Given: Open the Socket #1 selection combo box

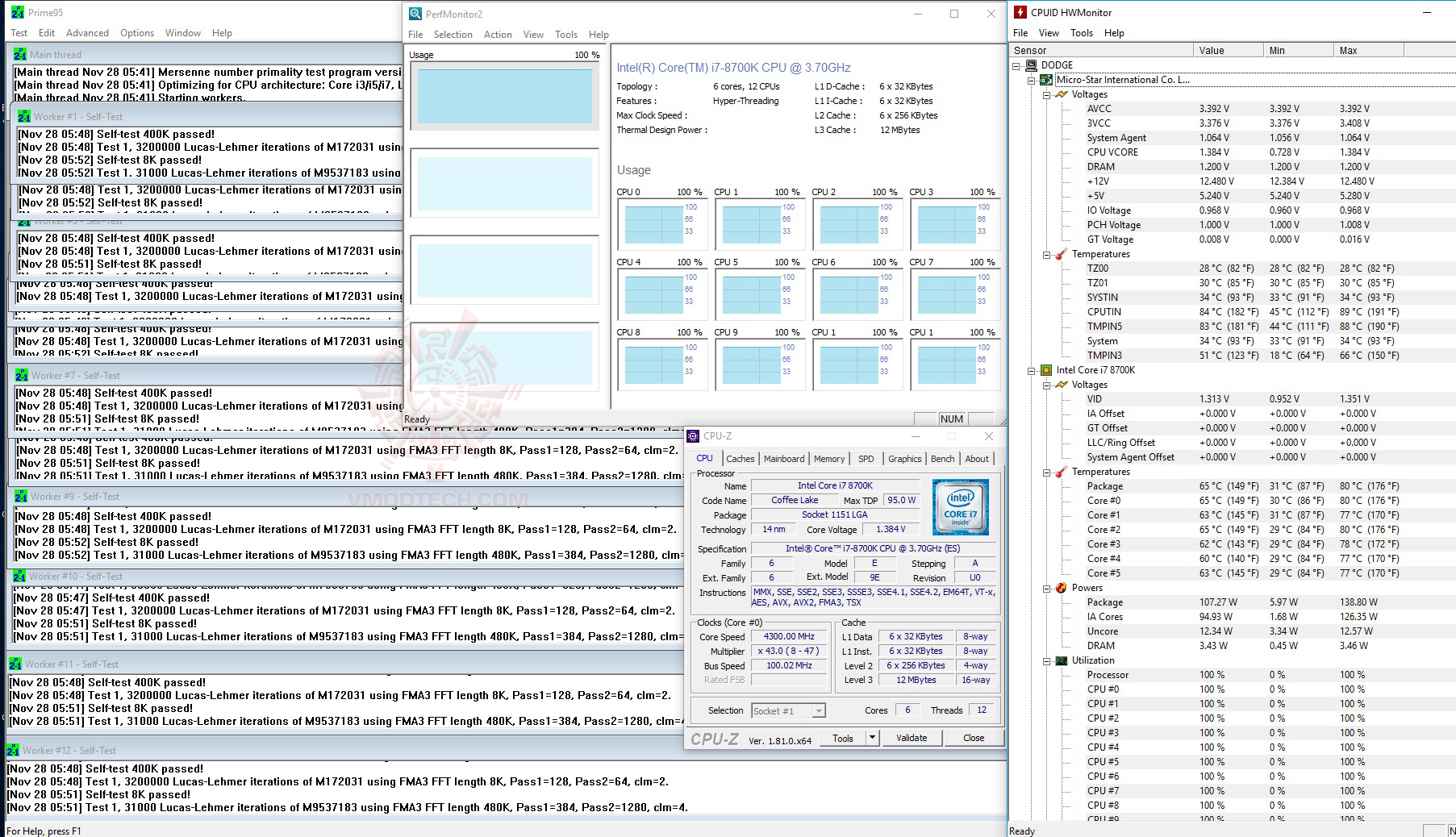Looking at the screenshot, I should [788, 710].
